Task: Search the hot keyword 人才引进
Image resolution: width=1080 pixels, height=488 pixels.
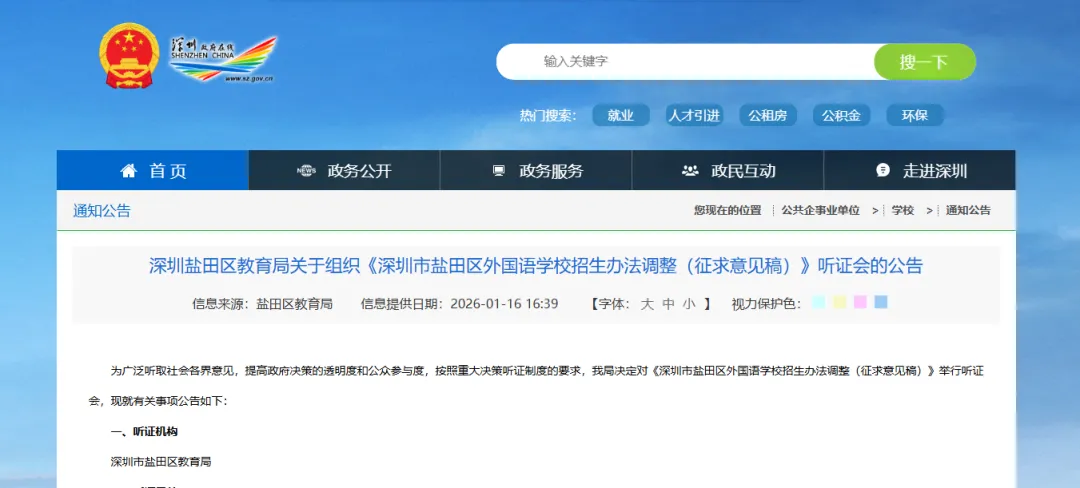Action: click(694, 116)
